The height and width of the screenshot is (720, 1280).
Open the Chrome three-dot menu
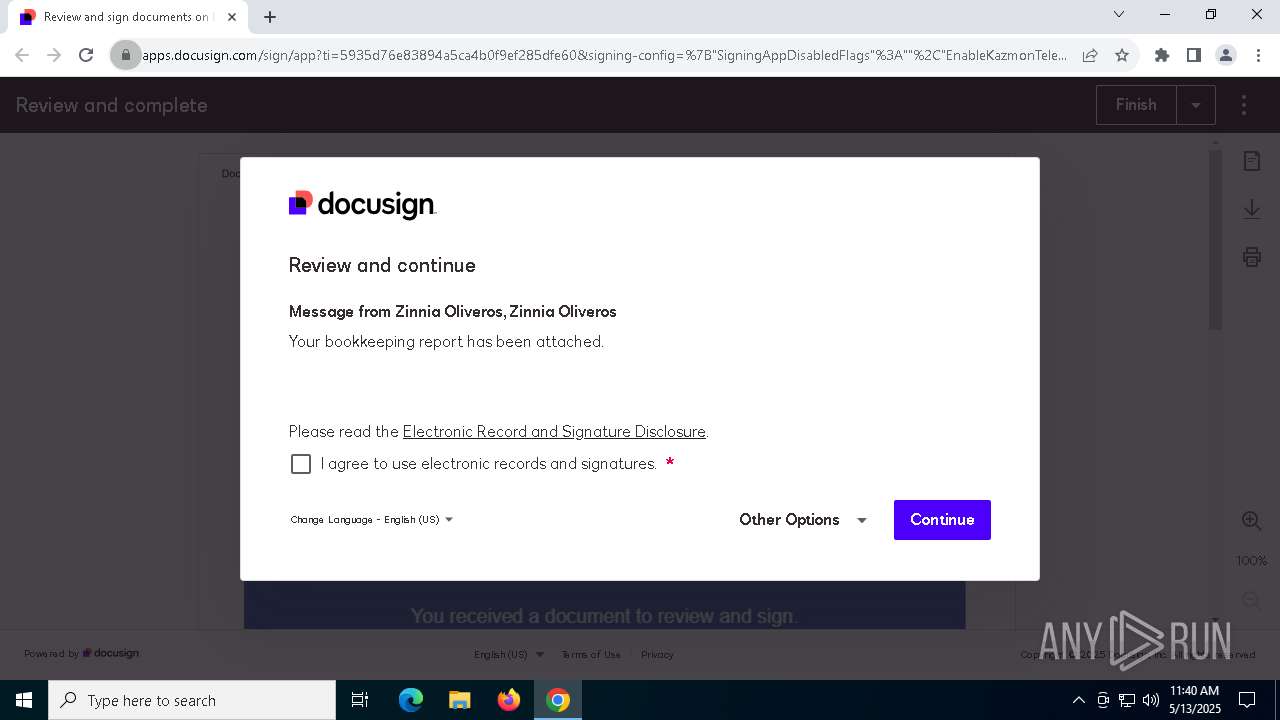[x=1257, y=55]
